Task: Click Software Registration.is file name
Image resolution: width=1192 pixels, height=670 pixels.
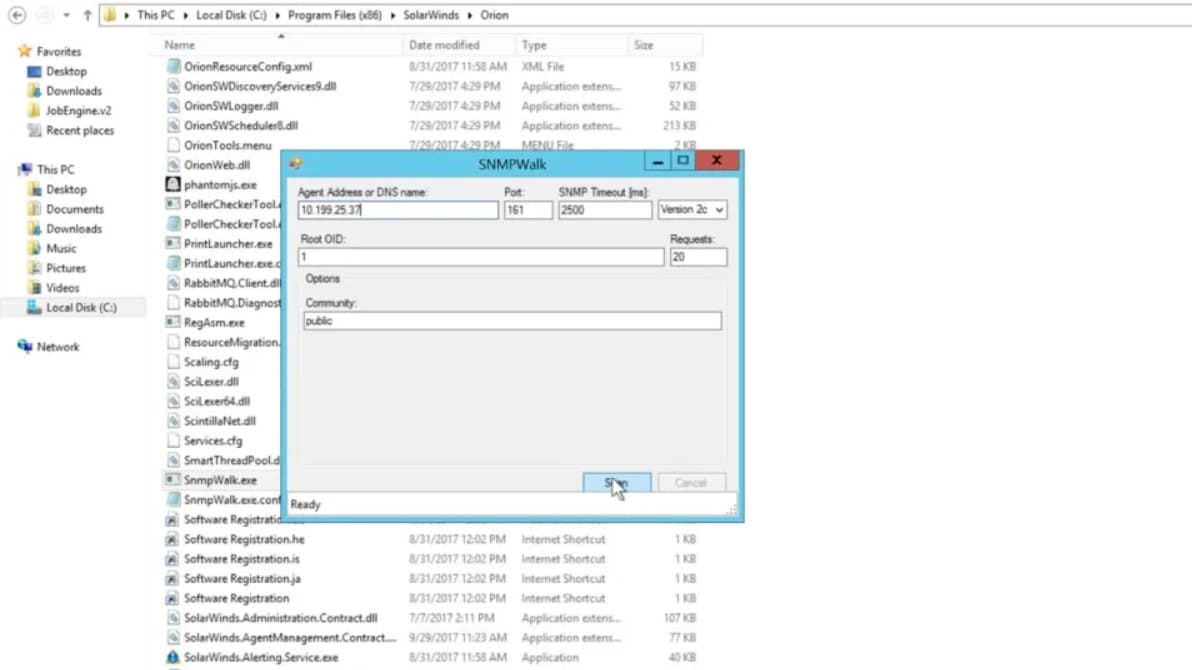Action: 242,559
